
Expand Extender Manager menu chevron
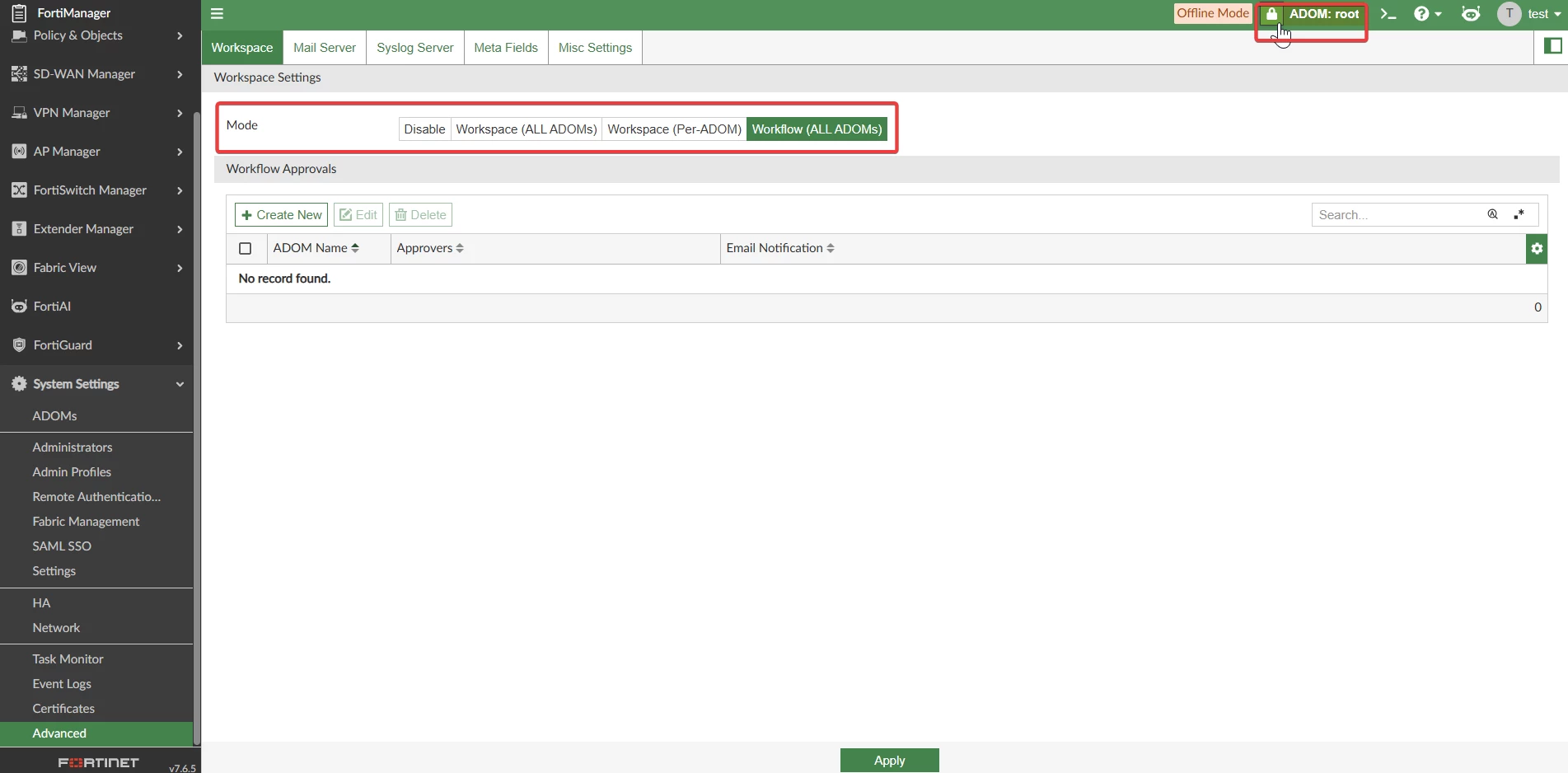click(180, 229)
